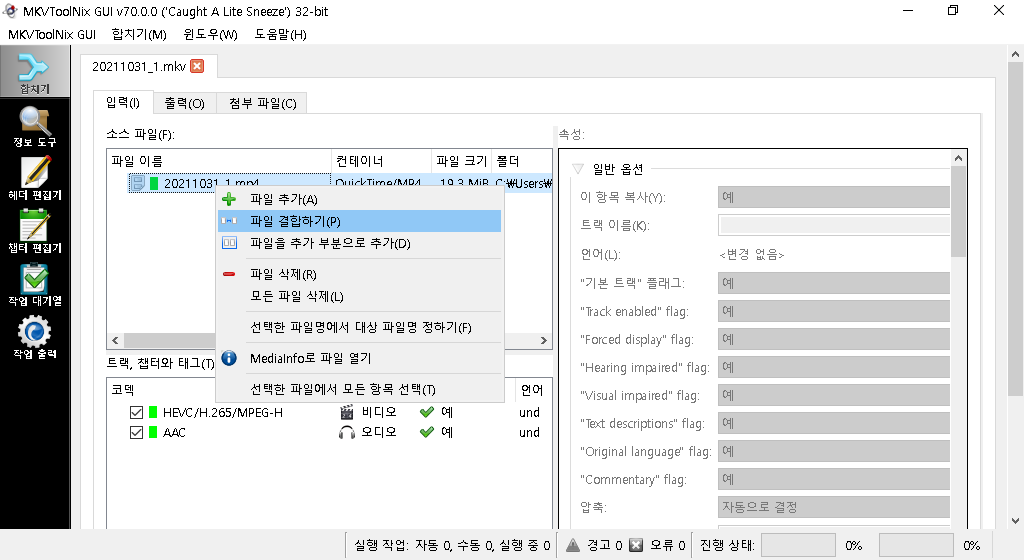Open the 헤더 편집기 header editor
1024x560 pixels.
pos(35,179)
